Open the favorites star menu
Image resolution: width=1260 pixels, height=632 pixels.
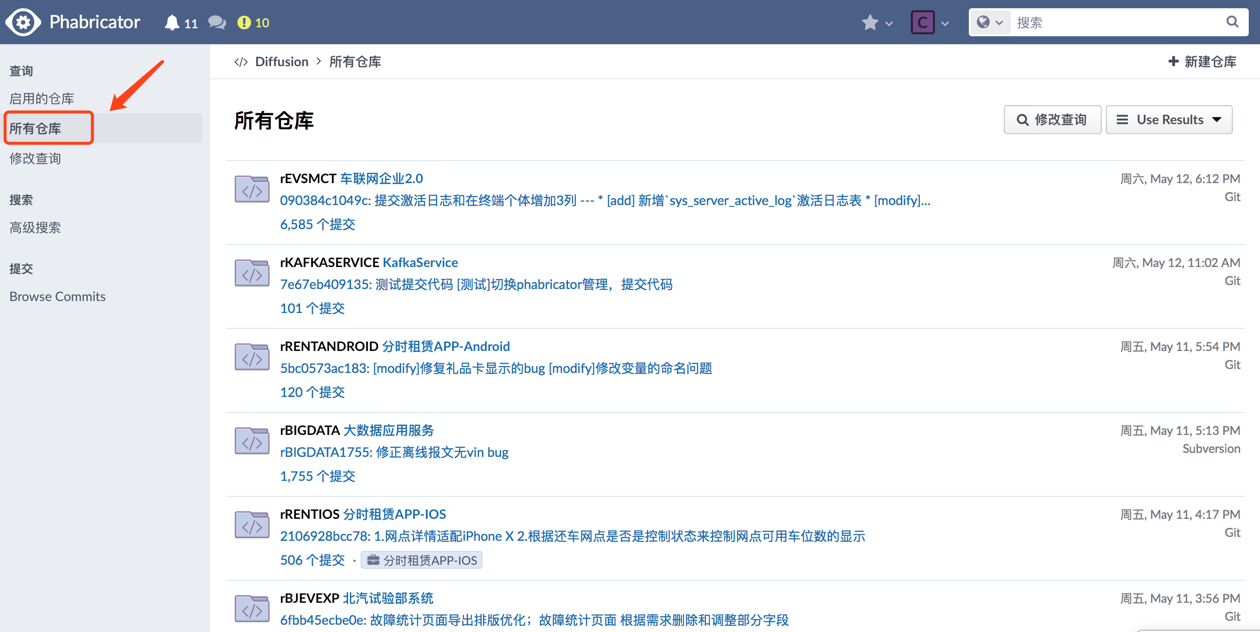coord(877,22)
